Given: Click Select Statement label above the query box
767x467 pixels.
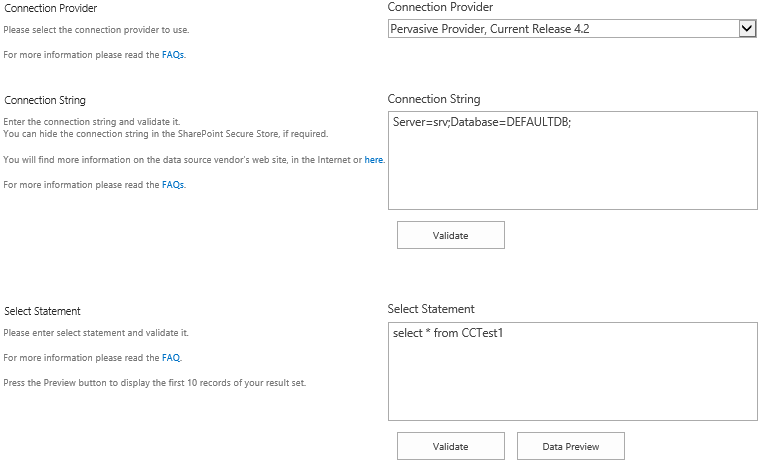Looking at the screenshot, I should click(431, 309).
